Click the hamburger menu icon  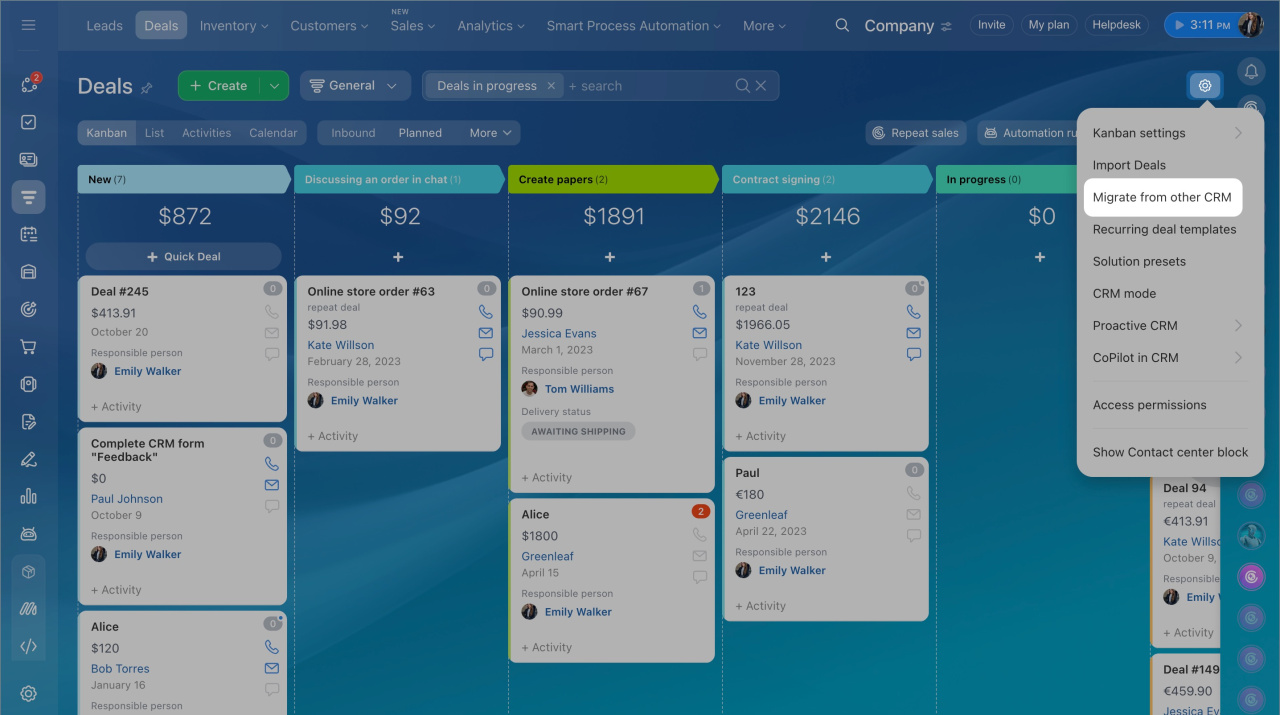28,25
